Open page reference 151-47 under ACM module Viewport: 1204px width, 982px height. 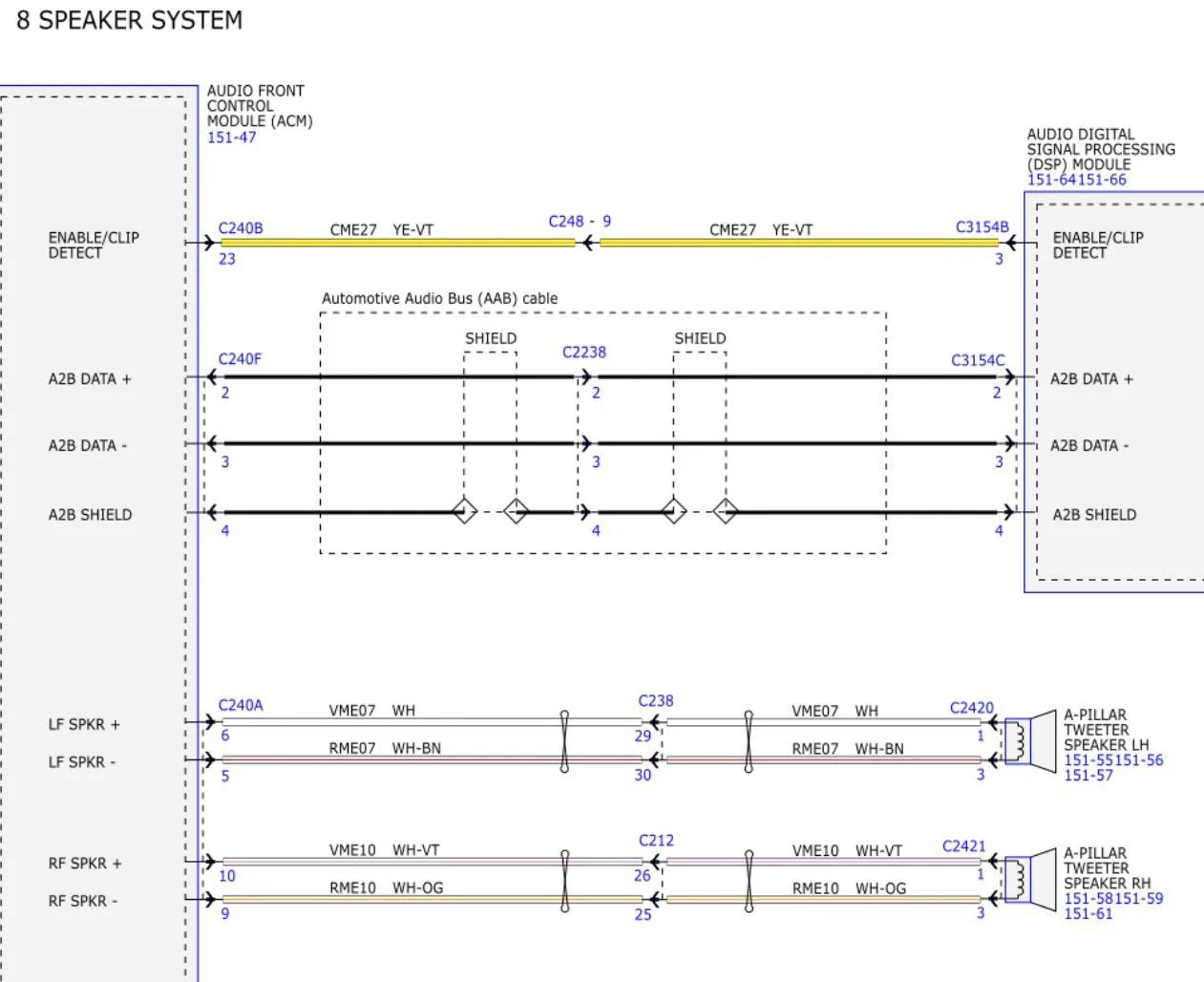(231, 138)
